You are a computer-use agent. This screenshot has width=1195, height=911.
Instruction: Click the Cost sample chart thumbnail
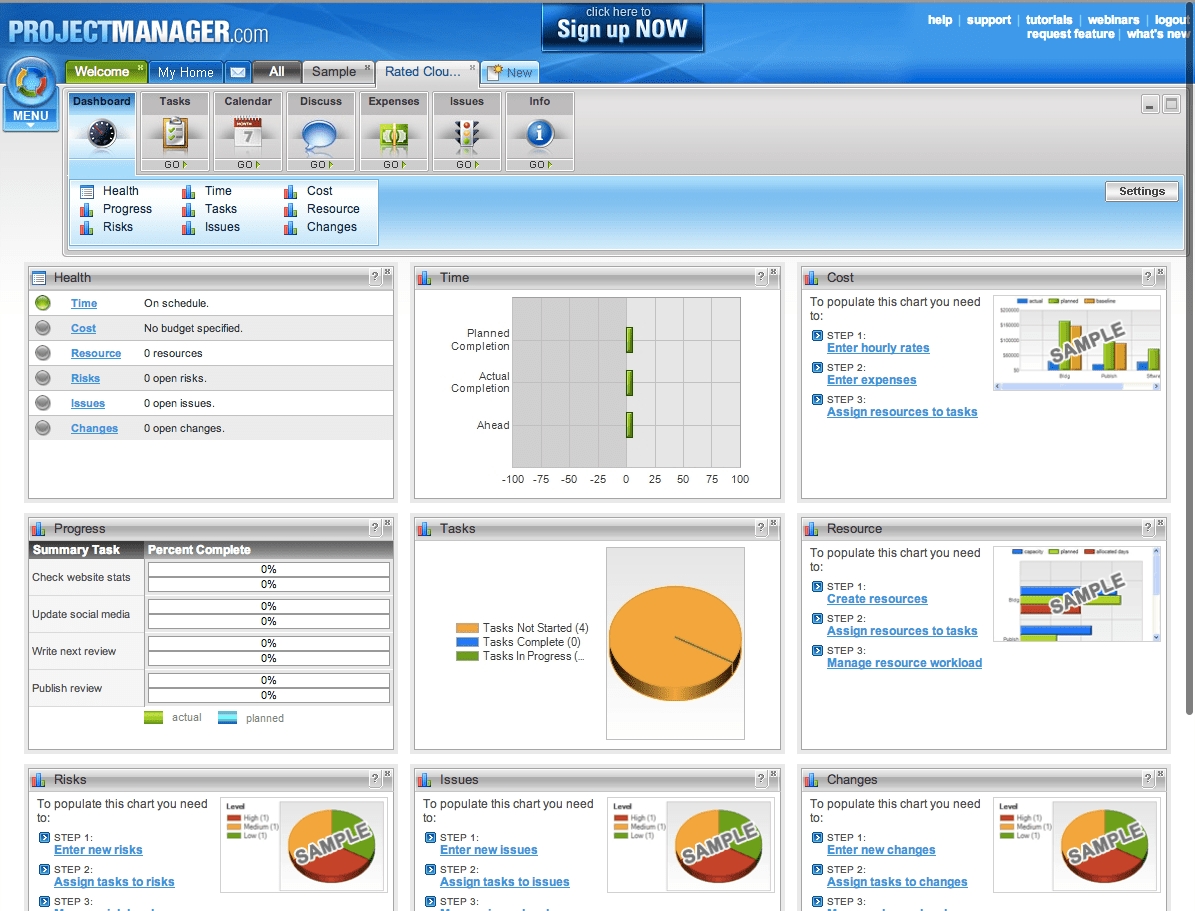(x=1077, y=343)
